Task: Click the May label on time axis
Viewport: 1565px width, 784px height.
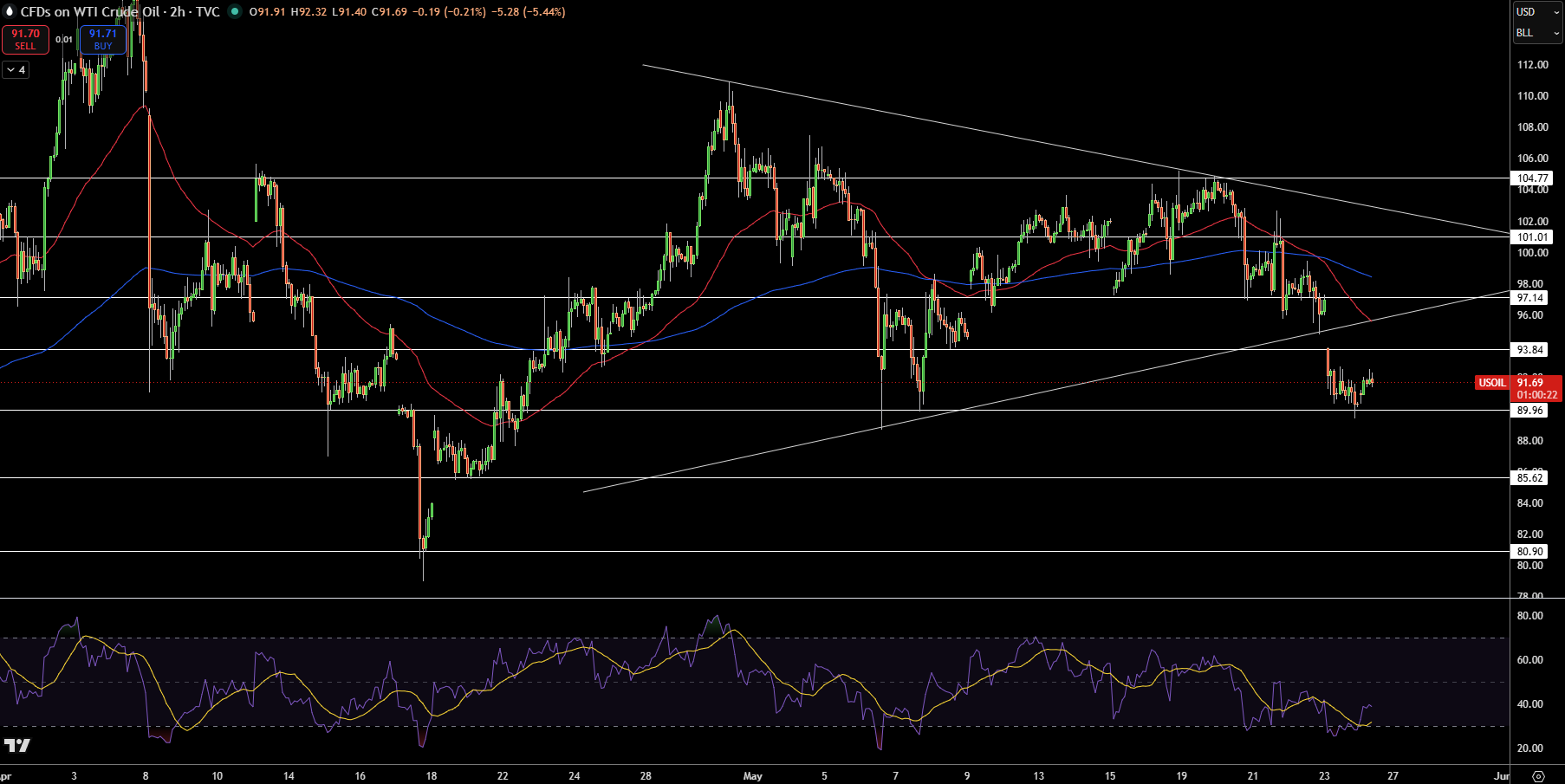Action: pyautogui.click(x=752, y=776)
